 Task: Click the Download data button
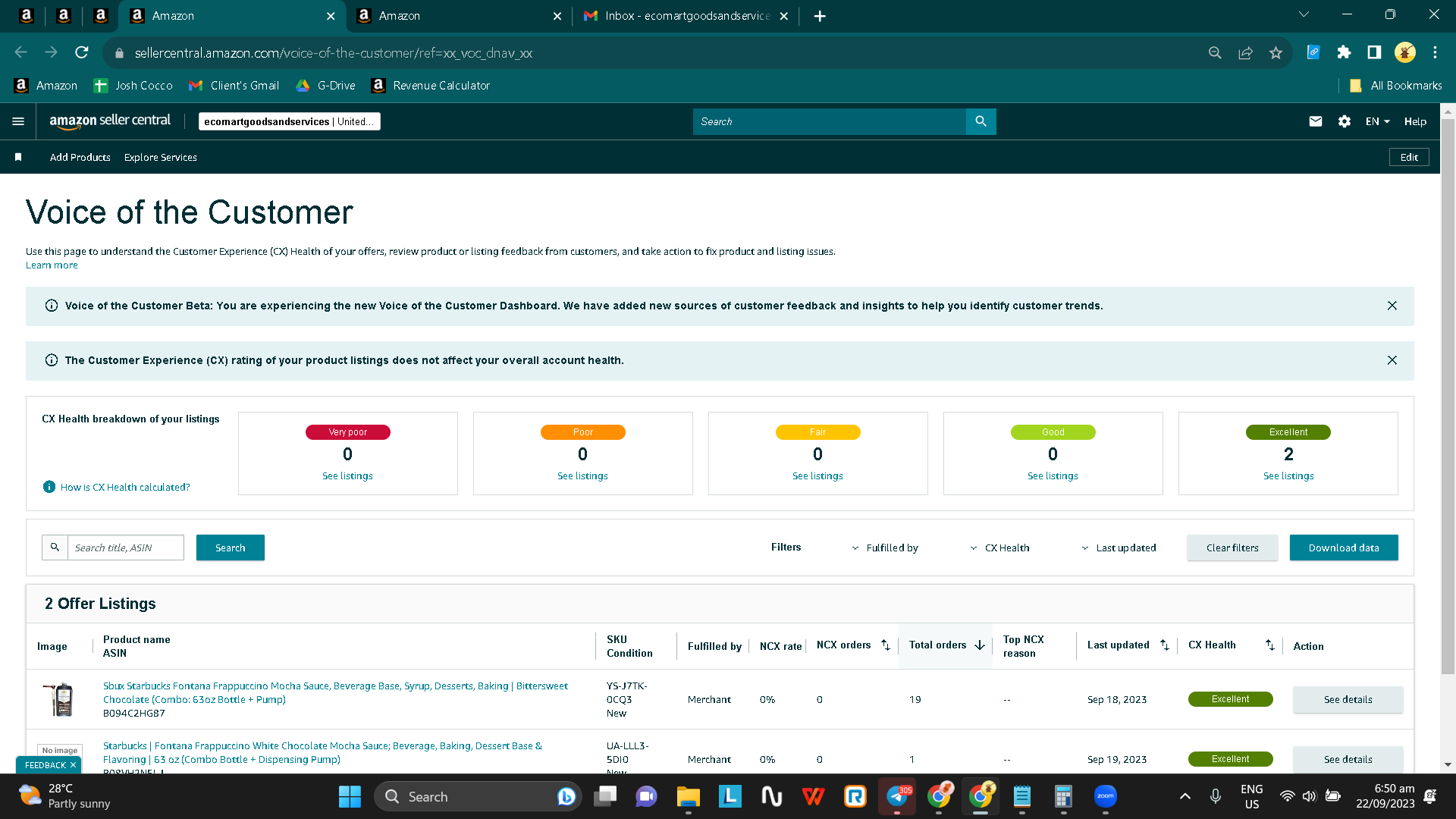click(x=1344, y=548)
